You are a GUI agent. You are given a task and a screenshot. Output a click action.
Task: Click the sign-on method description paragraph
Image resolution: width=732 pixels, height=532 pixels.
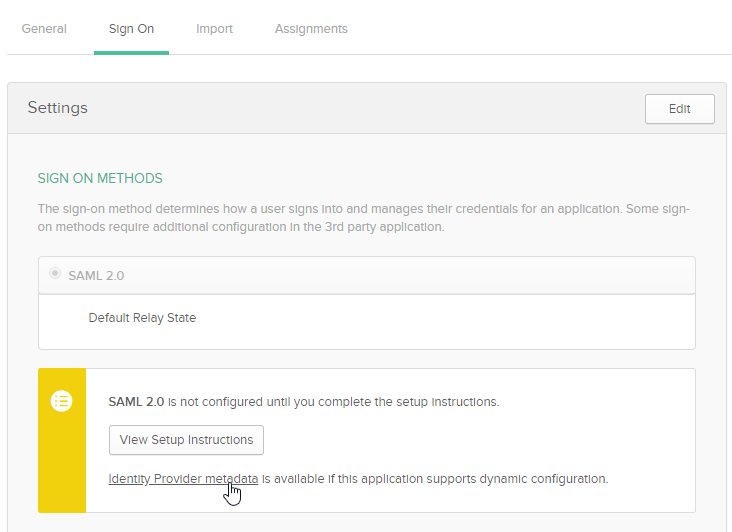[x=364, y=218]
